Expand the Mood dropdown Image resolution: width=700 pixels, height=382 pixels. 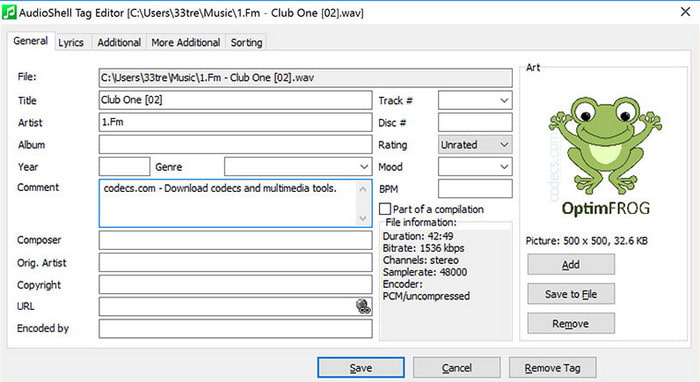click(x=475, y=167)
